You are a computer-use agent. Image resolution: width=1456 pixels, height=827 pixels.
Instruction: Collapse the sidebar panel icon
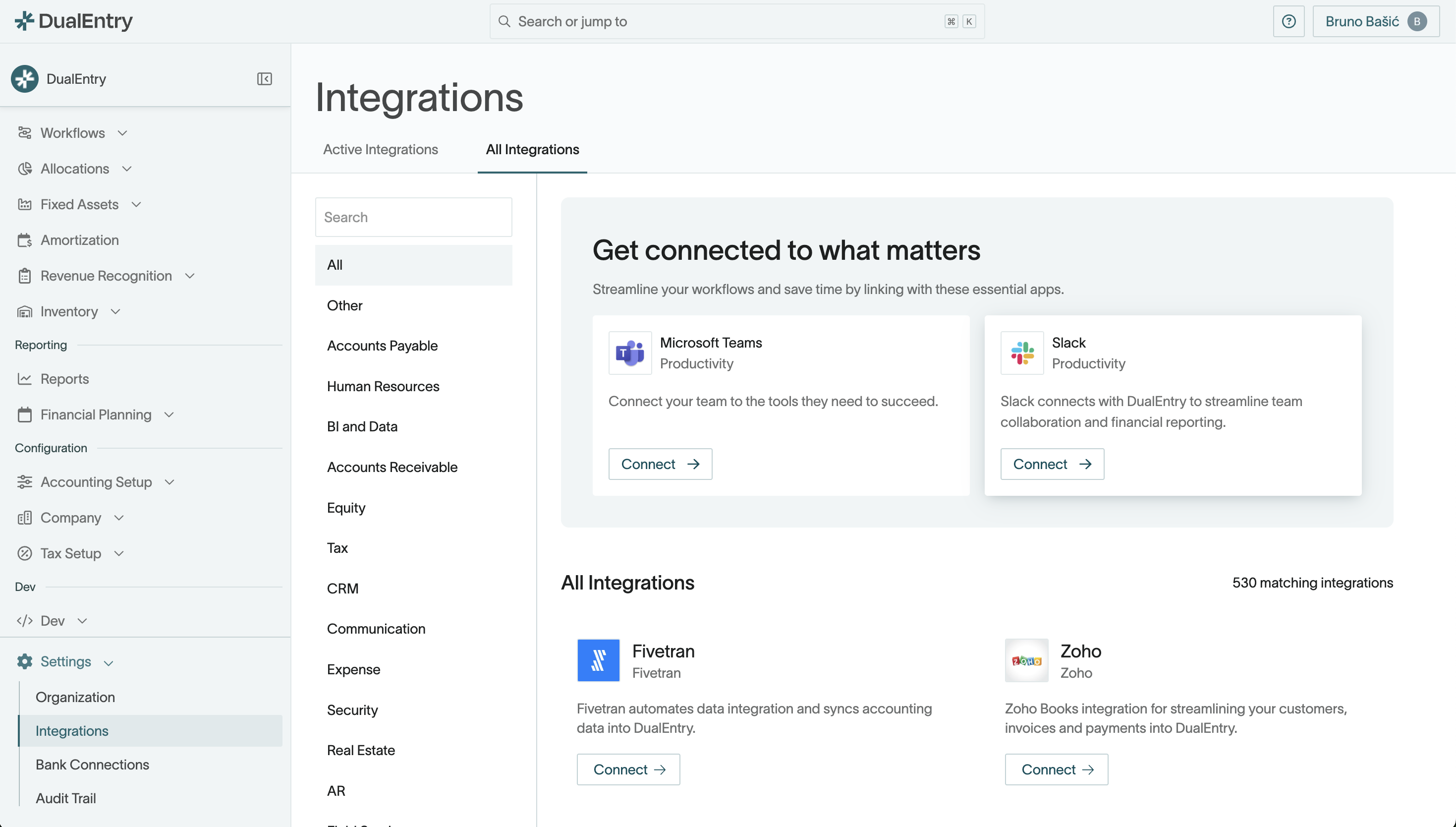265,78
